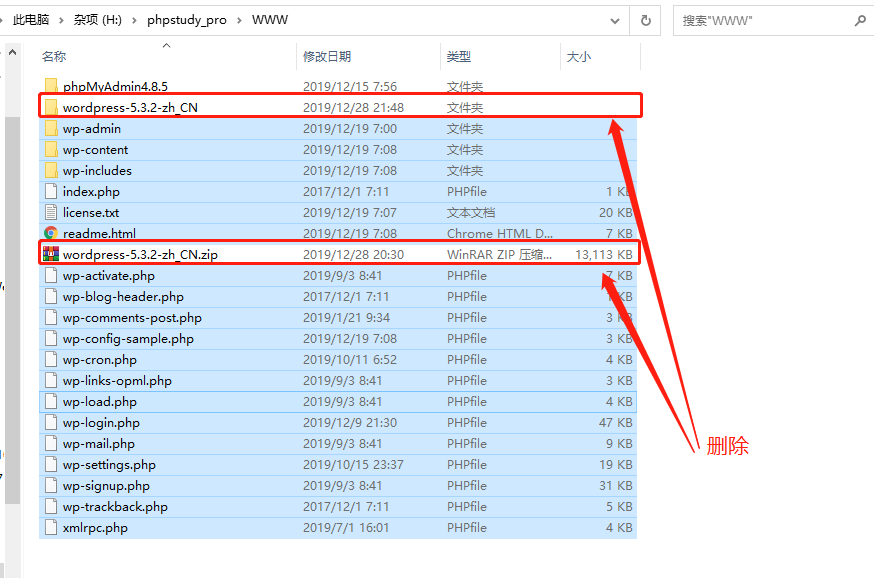The height and width of the screenshot is (578, 874).
Task: Select the wp-signup.php file name
Action: [106, 486]
